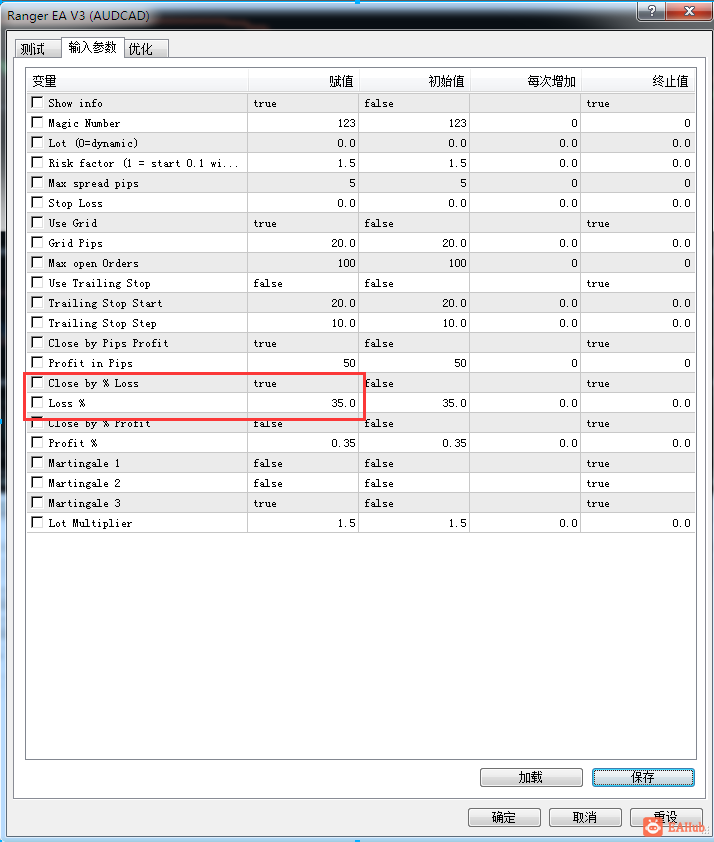Check the Martingale 2 checkbox

click(x=37, y=482)
